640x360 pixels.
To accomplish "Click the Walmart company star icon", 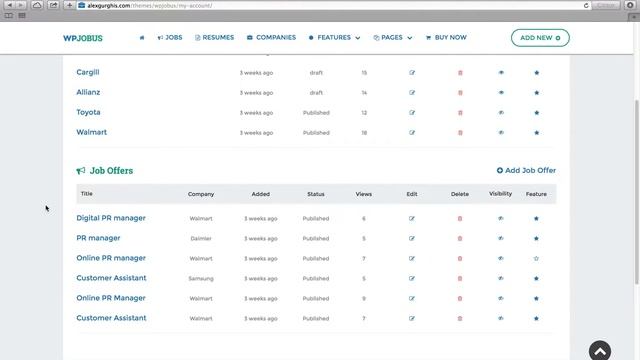I will 536,133.
